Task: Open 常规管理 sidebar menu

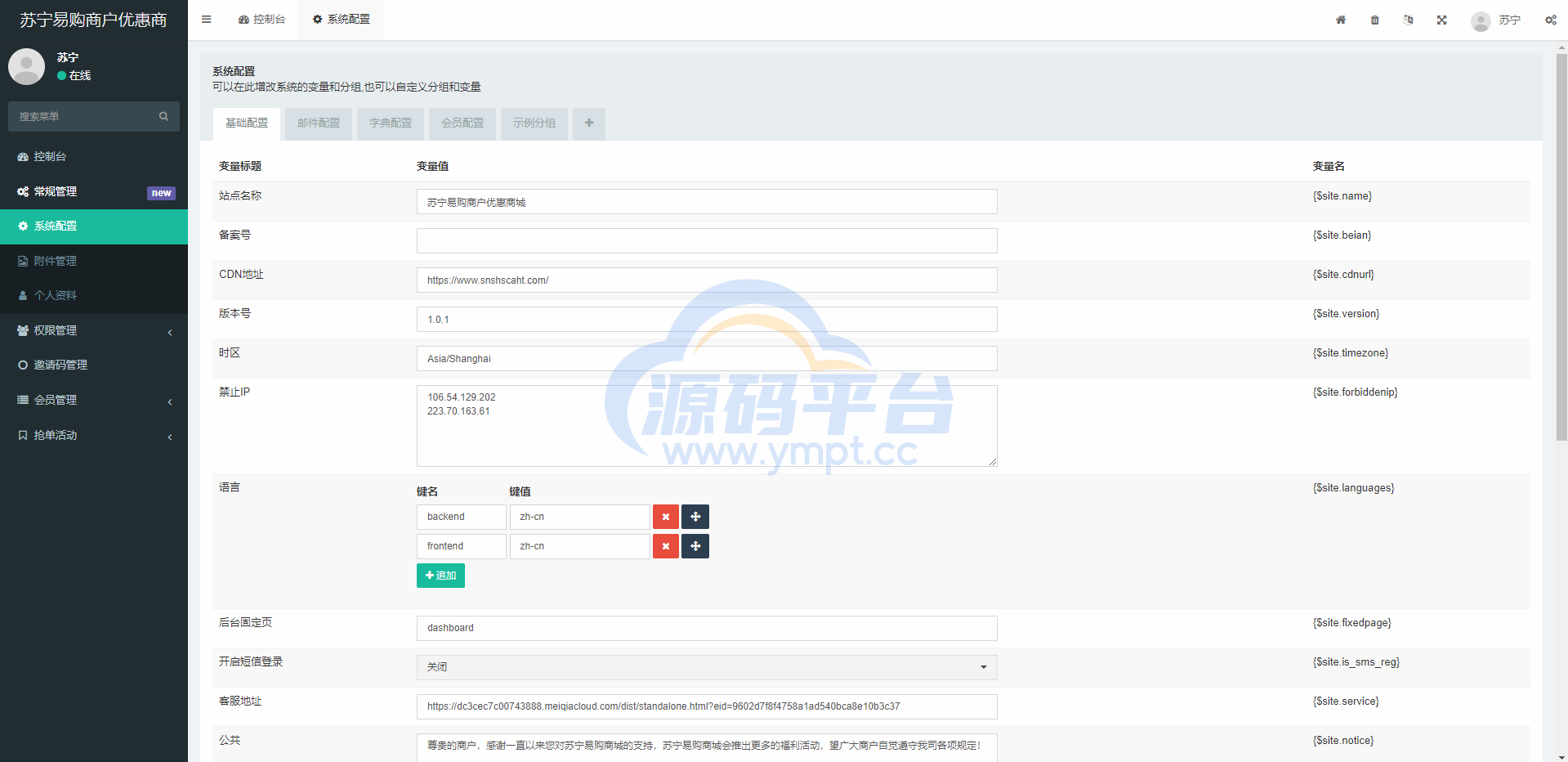Action: tap(94, 191)
